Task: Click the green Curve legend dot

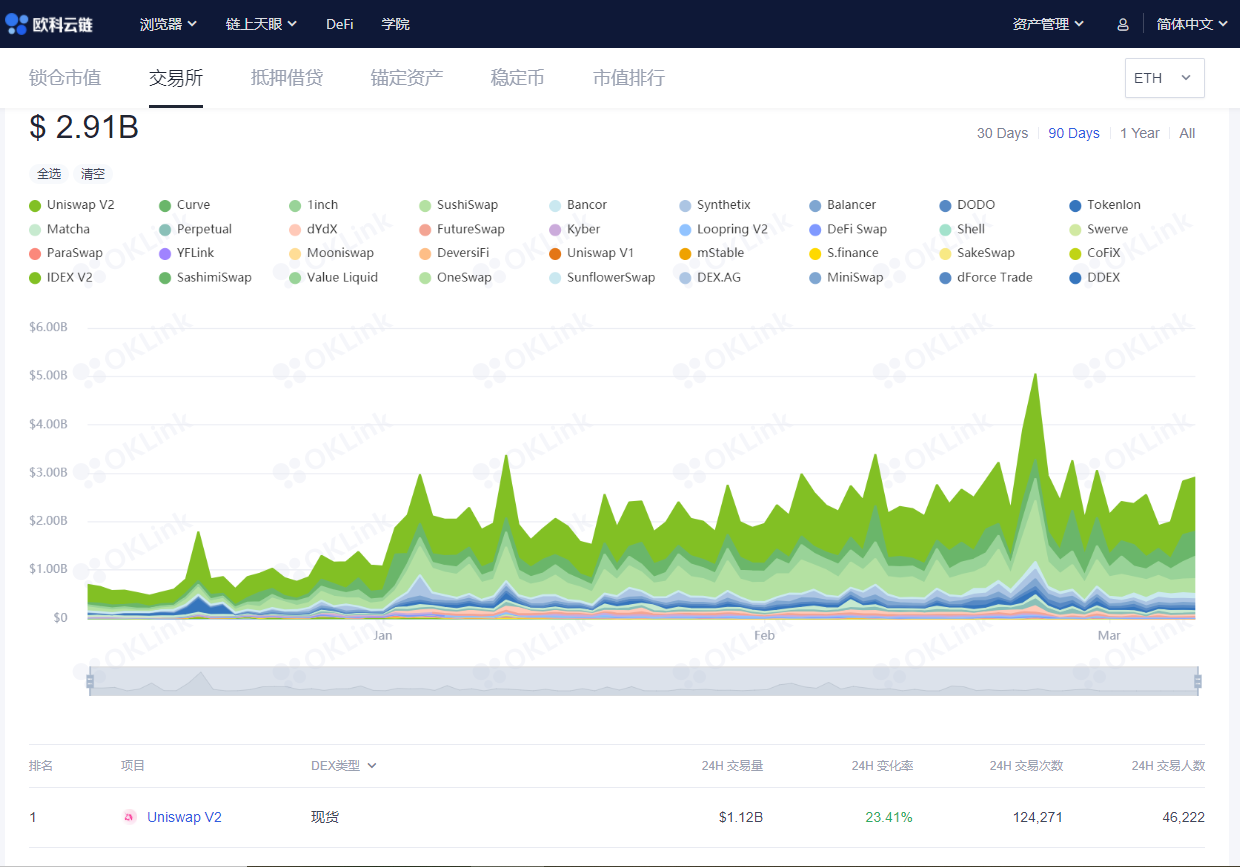Action: click(x=165, y=205)
